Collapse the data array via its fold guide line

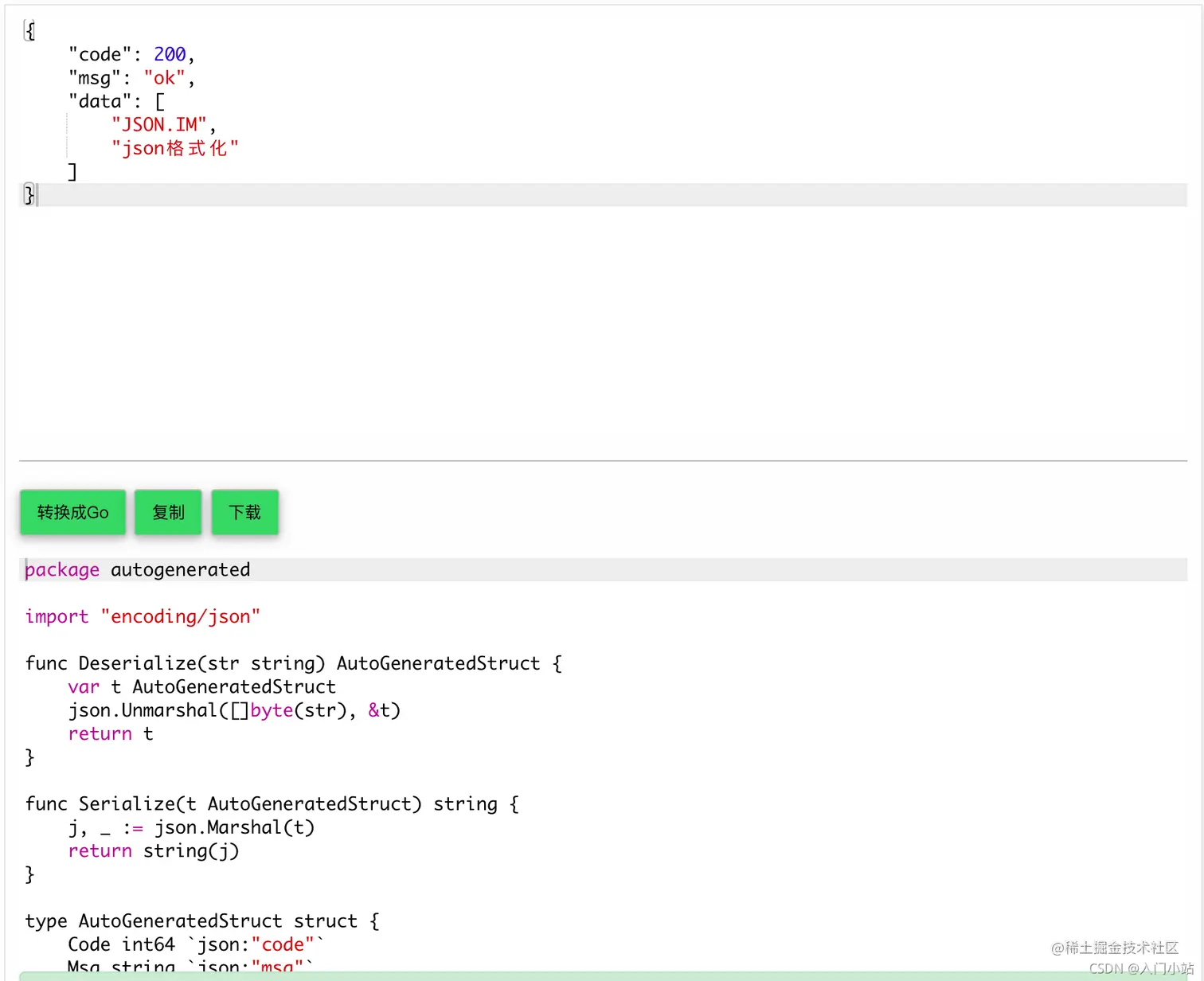click(x=65, y=135)
